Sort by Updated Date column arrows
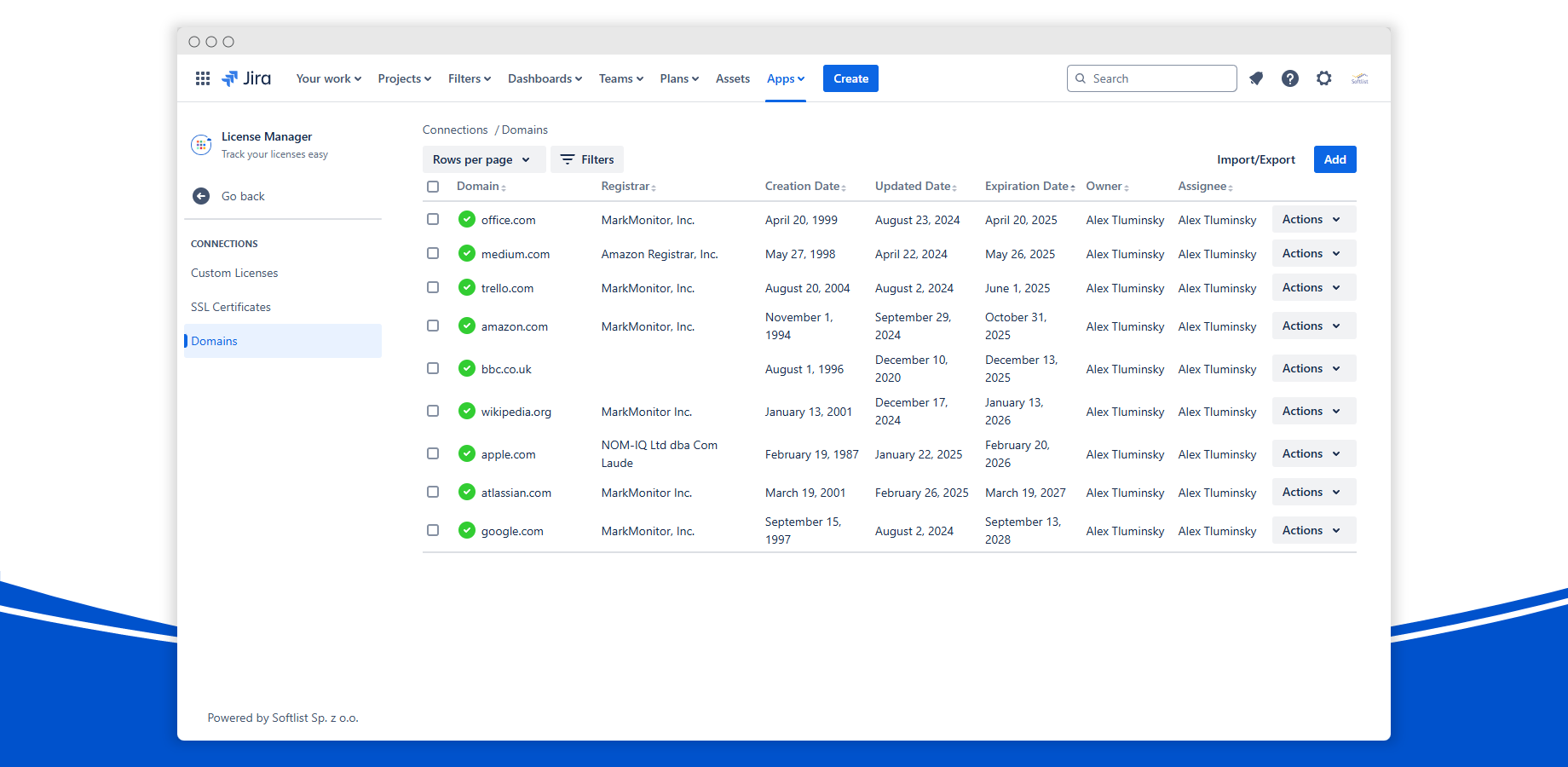Screen dimensions: 1568x767 (954, 187)
